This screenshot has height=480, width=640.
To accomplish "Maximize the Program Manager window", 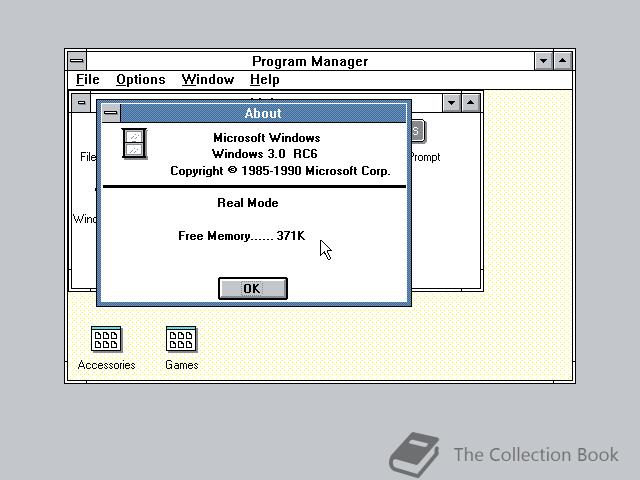I will 562,61.
